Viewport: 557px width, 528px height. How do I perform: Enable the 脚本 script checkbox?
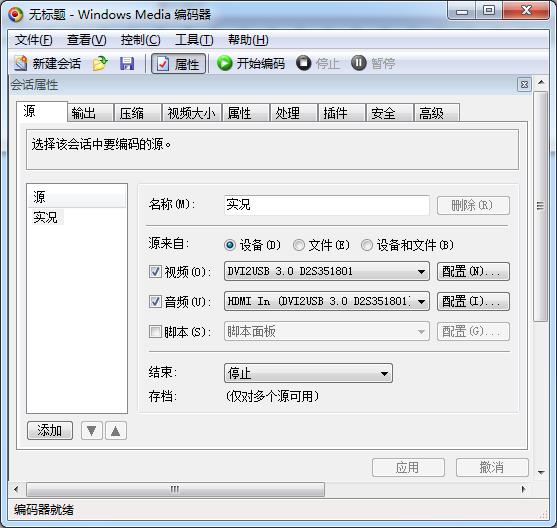[155, 332]
